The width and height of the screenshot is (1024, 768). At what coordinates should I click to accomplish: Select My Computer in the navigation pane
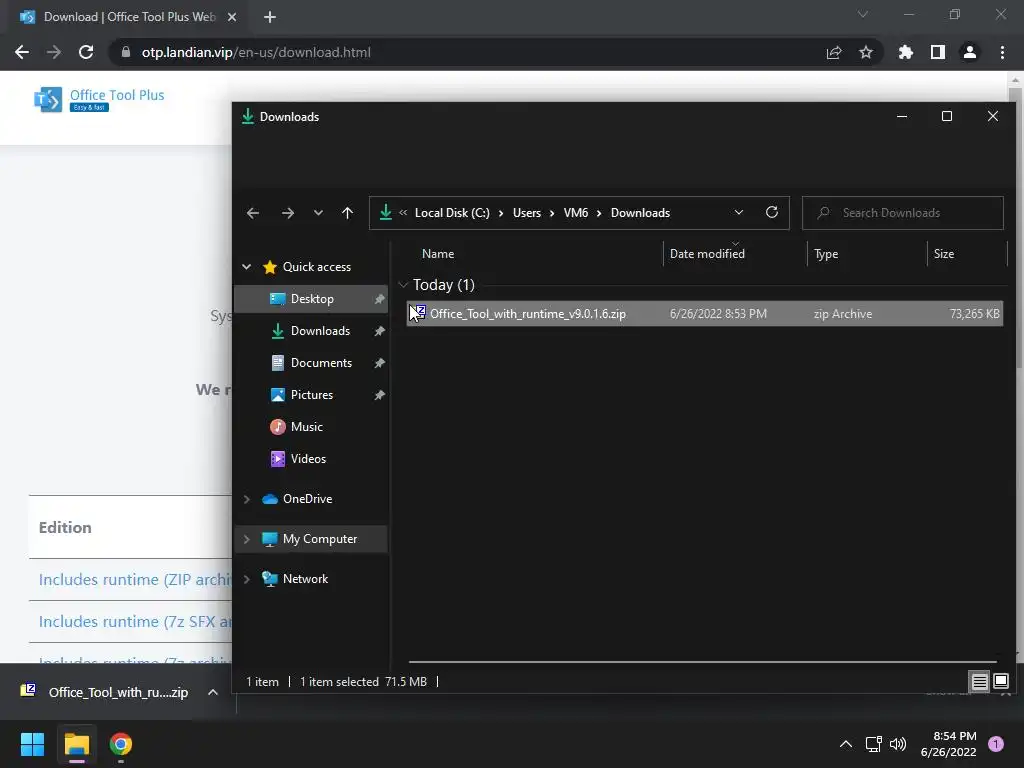(319, 539)
